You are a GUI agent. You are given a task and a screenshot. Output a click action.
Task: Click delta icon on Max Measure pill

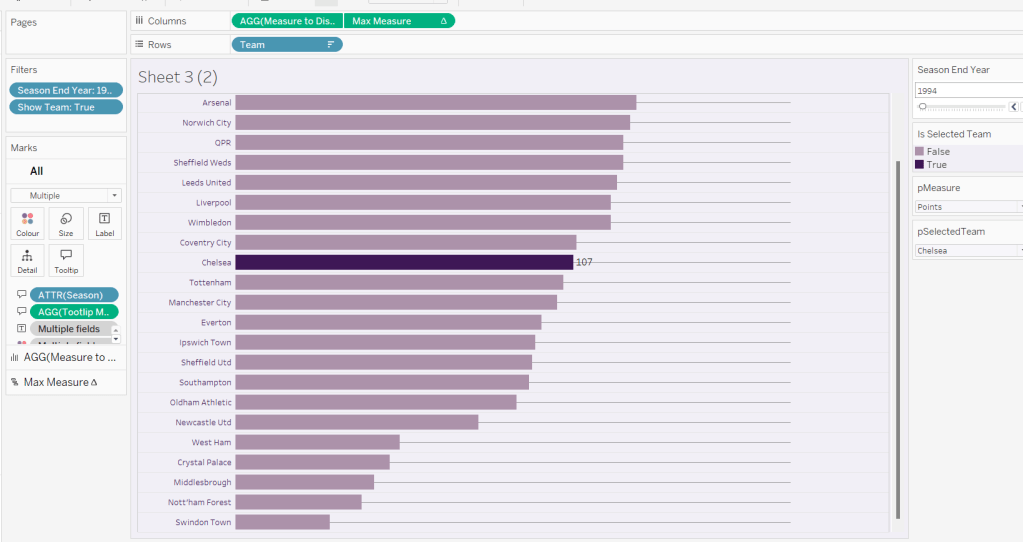443,21
